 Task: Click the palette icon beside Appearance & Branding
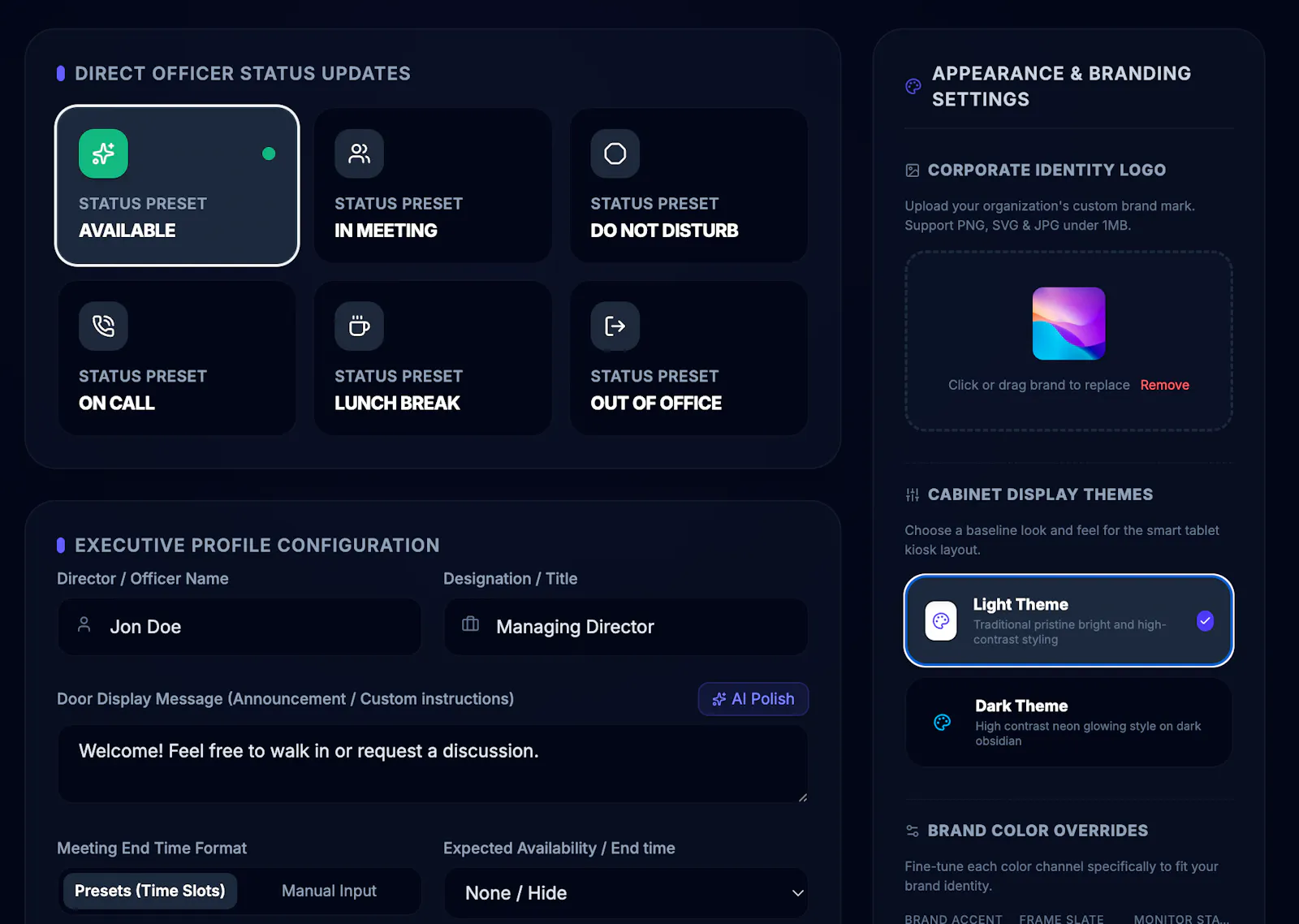point(913,86)
